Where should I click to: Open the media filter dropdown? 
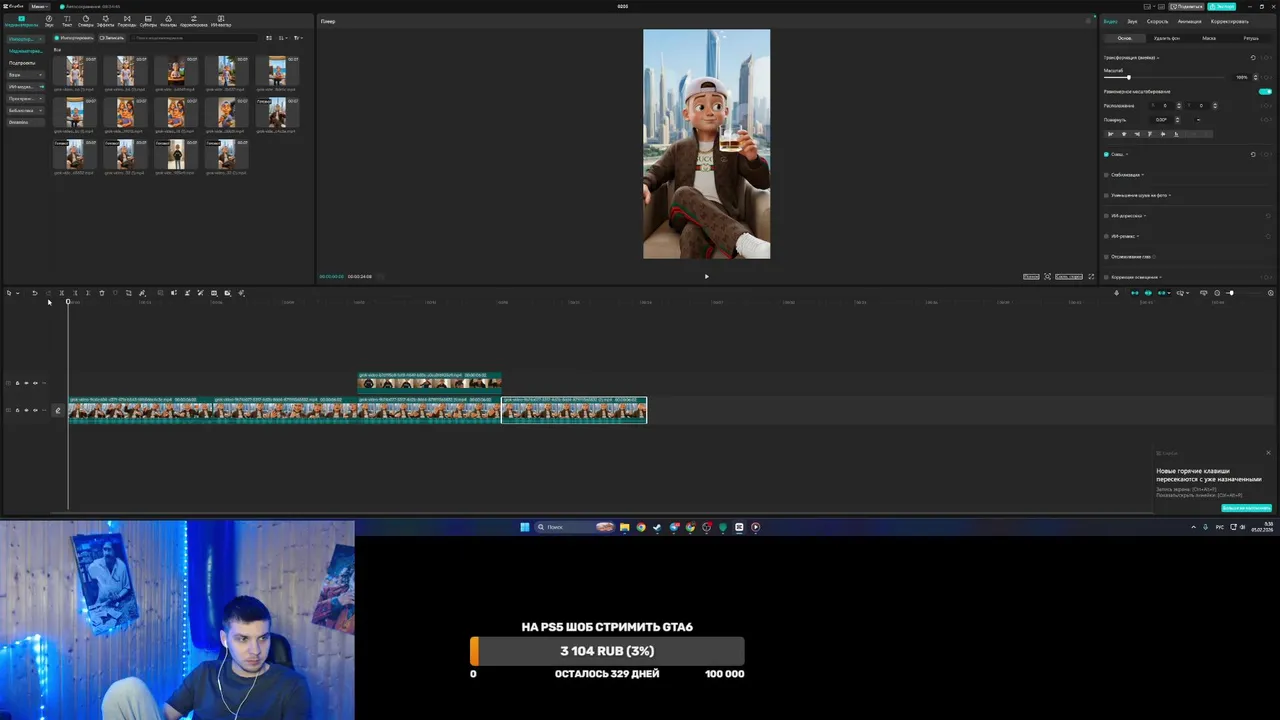click(x=298, y=38)
